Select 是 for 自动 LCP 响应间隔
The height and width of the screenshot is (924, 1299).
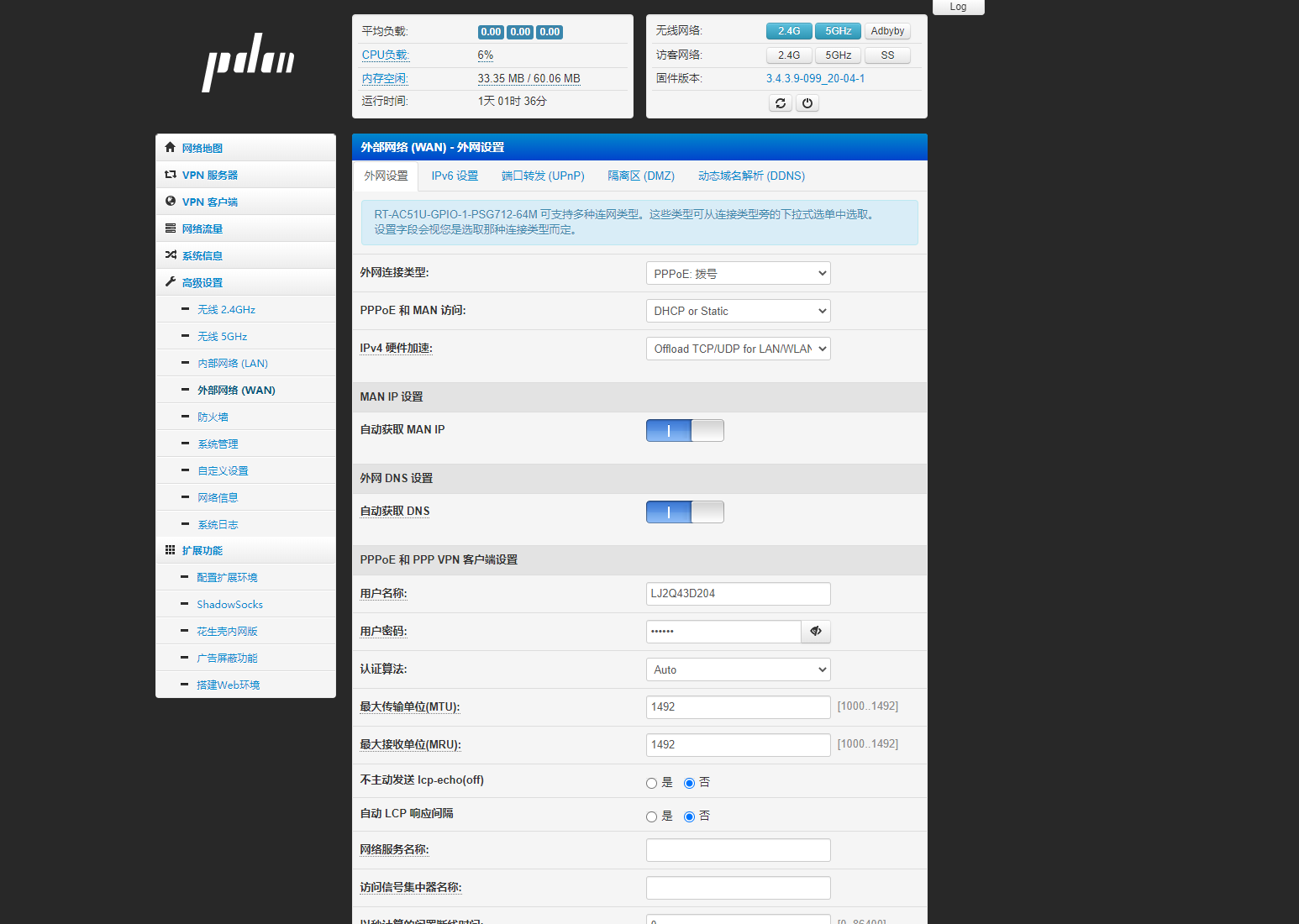pos(651,816)
